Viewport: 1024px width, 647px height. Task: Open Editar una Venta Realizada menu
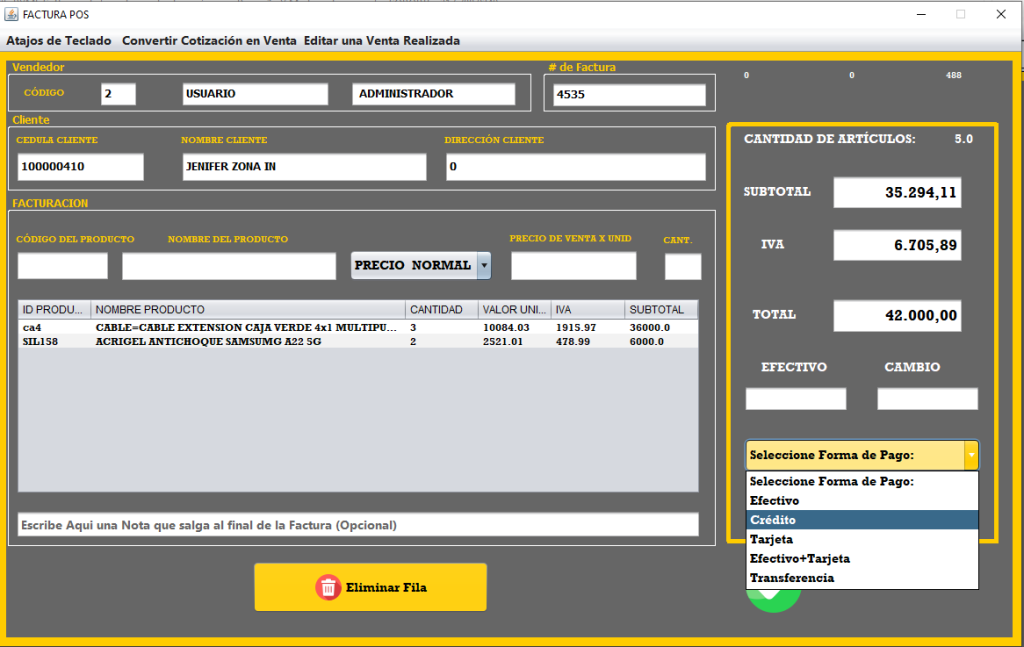[382, 41]
